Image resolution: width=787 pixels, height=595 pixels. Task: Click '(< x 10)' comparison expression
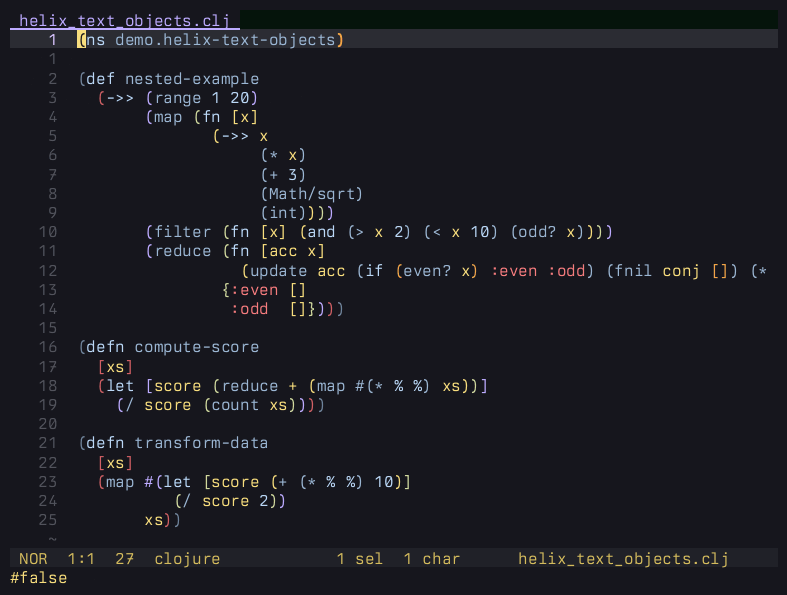(460, 232)
